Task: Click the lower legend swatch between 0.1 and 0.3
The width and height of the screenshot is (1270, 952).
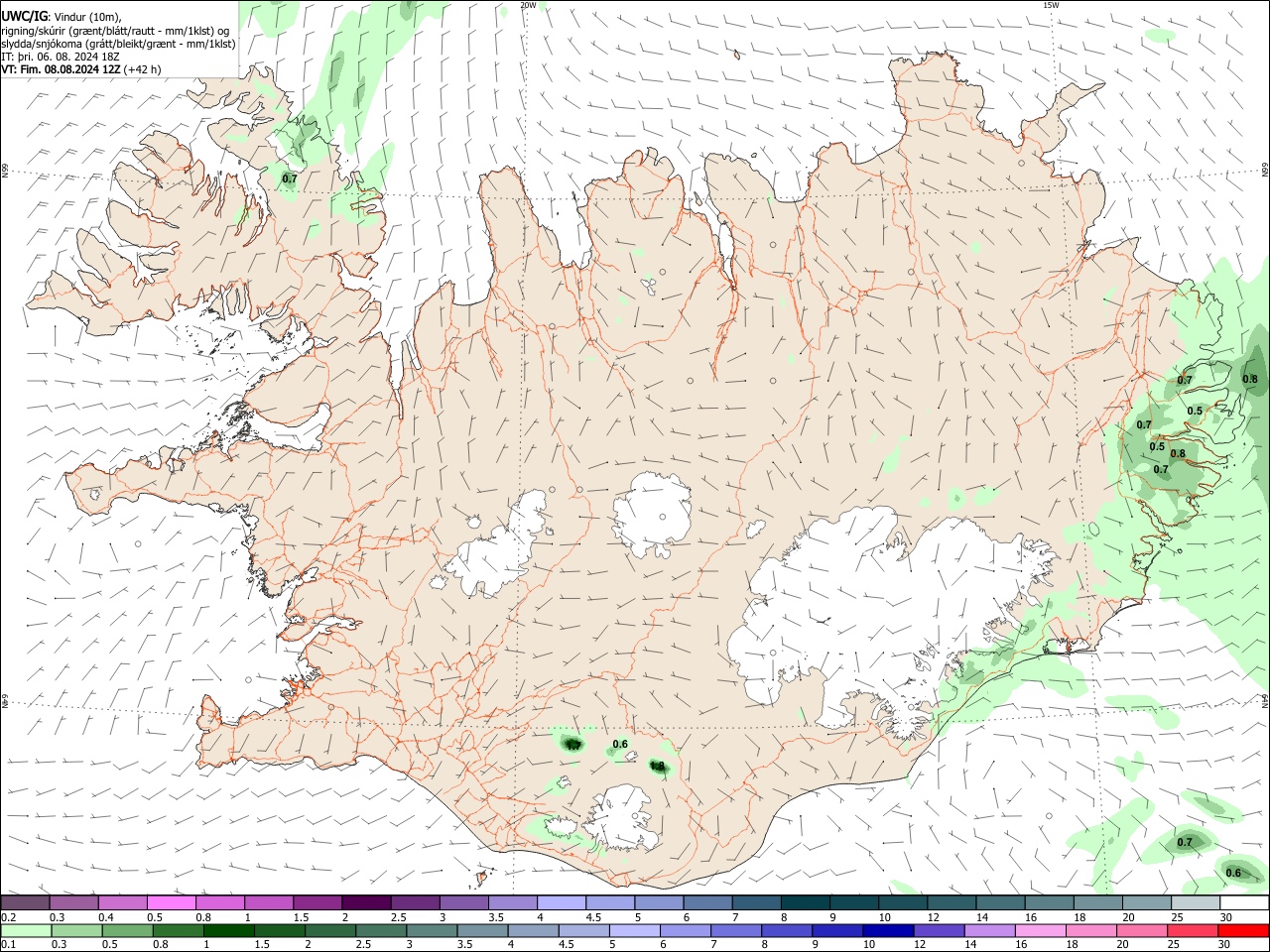Action: [26, 930]
